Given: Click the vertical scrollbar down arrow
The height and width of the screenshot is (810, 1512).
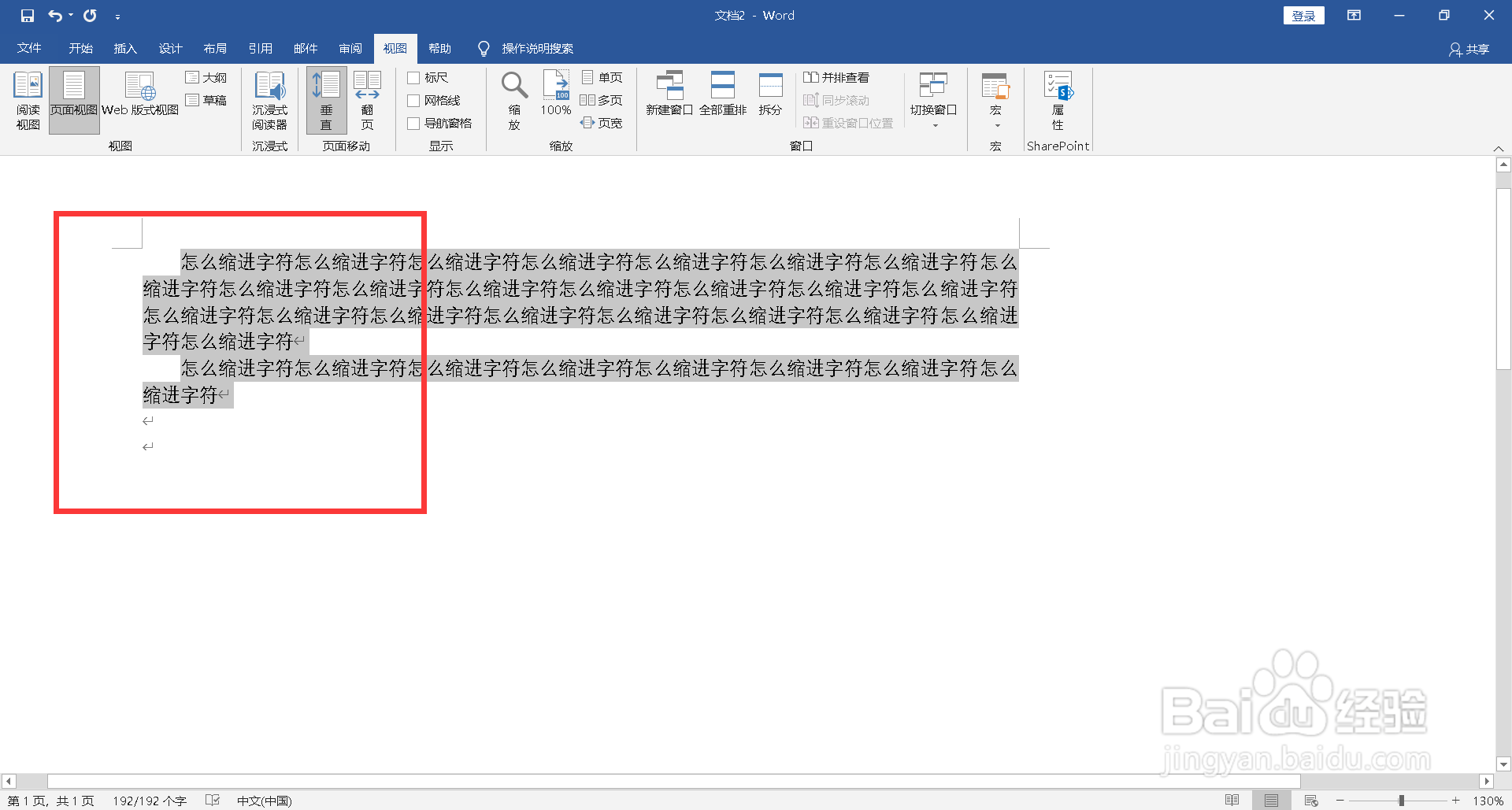Looking at the screenshot, I should pyautogui.click(x=1503, y=764).
